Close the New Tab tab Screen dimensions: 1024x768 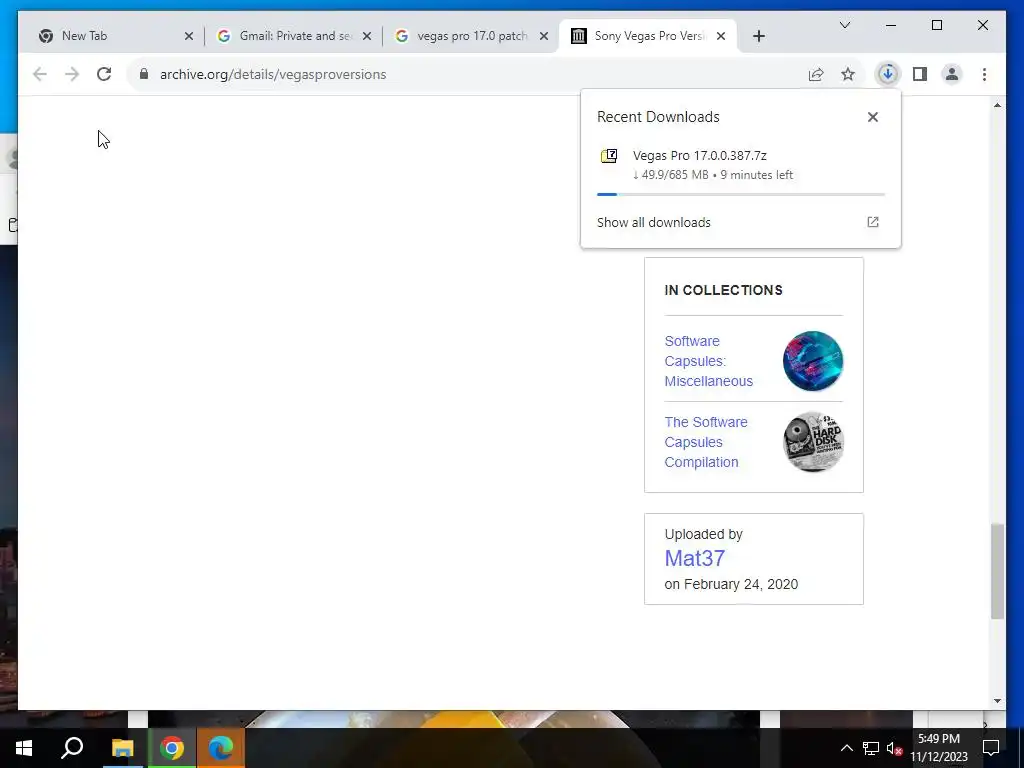point(189,36)
